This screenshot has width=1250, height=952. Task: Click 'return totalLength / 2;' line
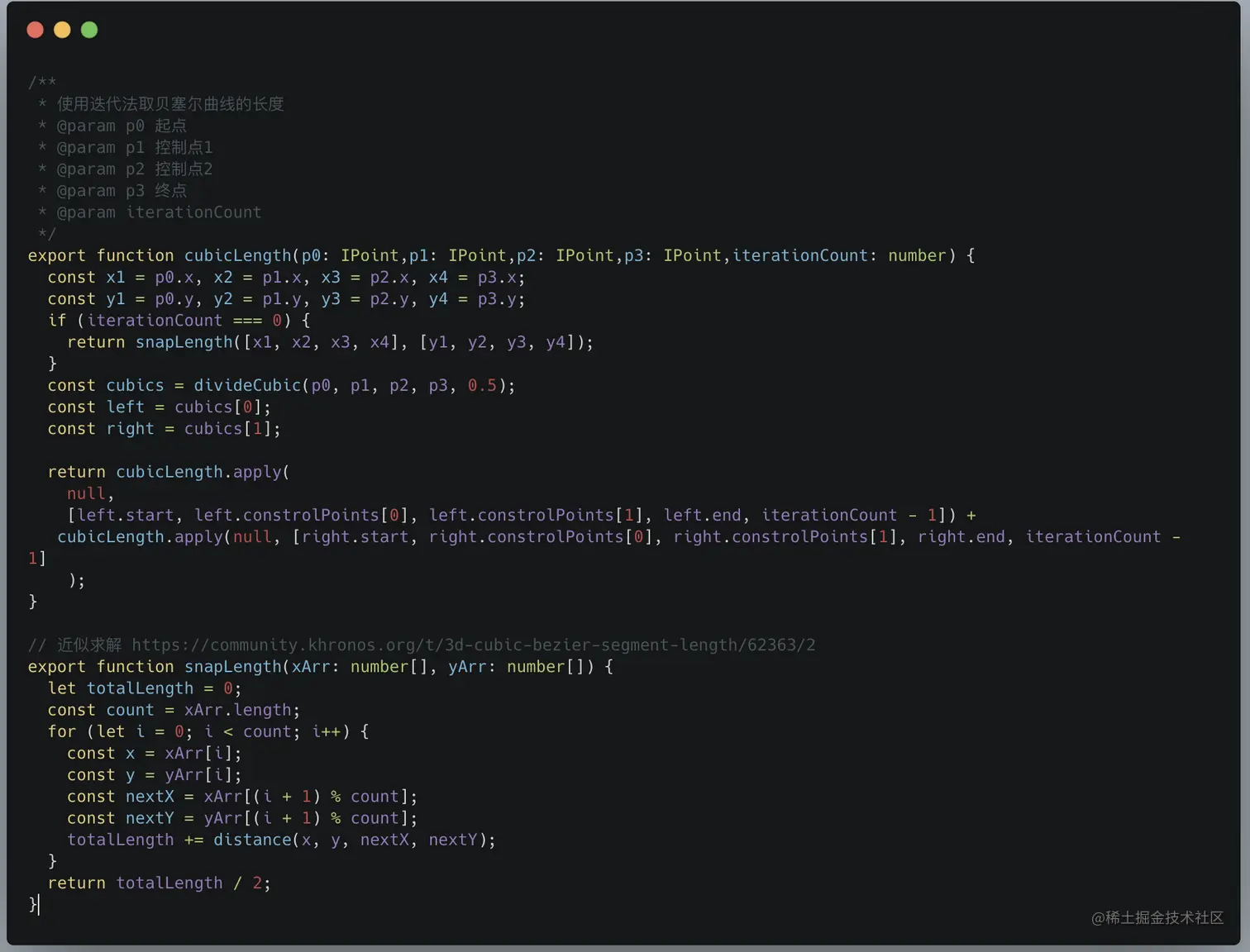click(x=160, y=883)
